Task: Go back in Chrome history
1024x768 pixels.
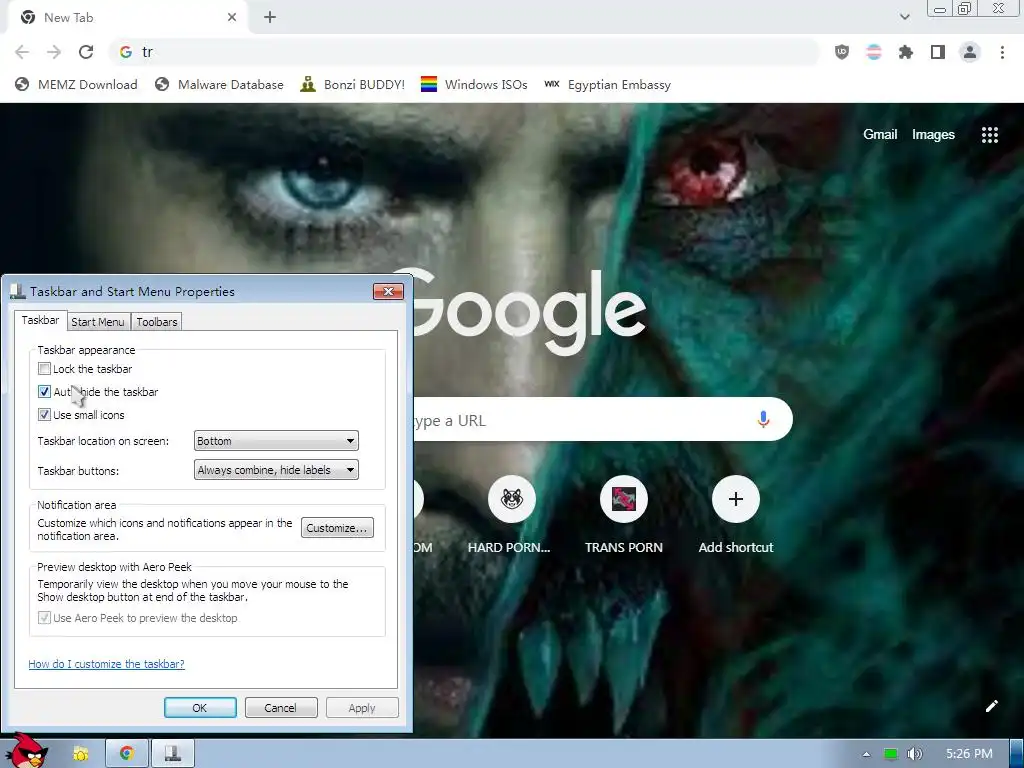Action: tap(22, 52)
